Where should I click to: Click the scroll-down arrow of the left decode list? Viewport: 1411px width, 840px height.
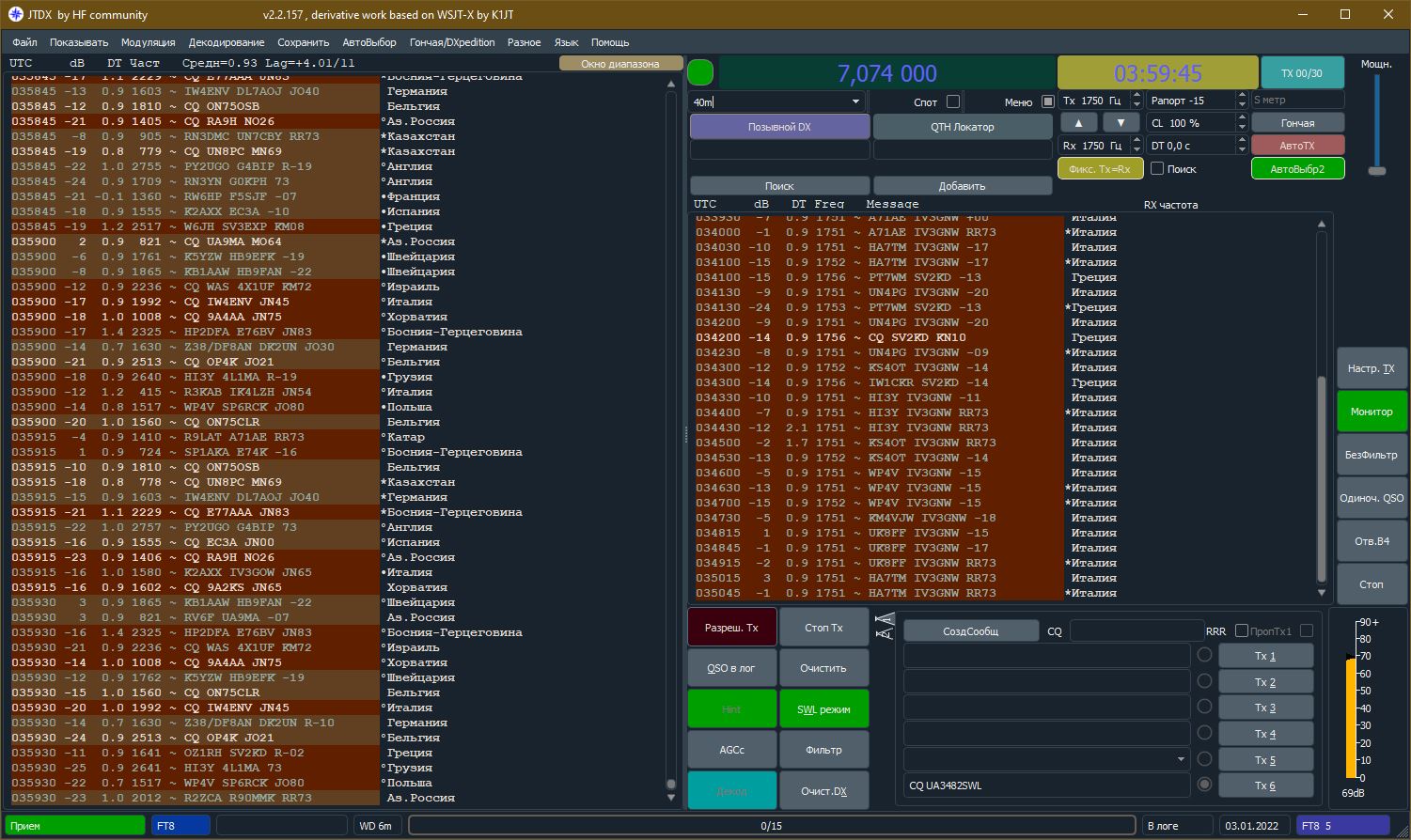tap(671, 798)
